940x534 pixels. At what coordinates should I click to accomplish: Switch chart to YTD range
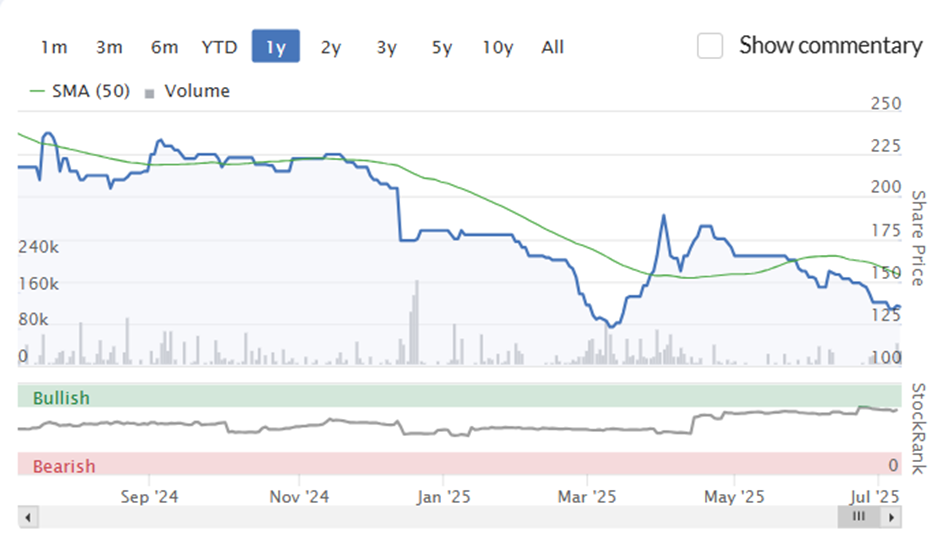219,47
